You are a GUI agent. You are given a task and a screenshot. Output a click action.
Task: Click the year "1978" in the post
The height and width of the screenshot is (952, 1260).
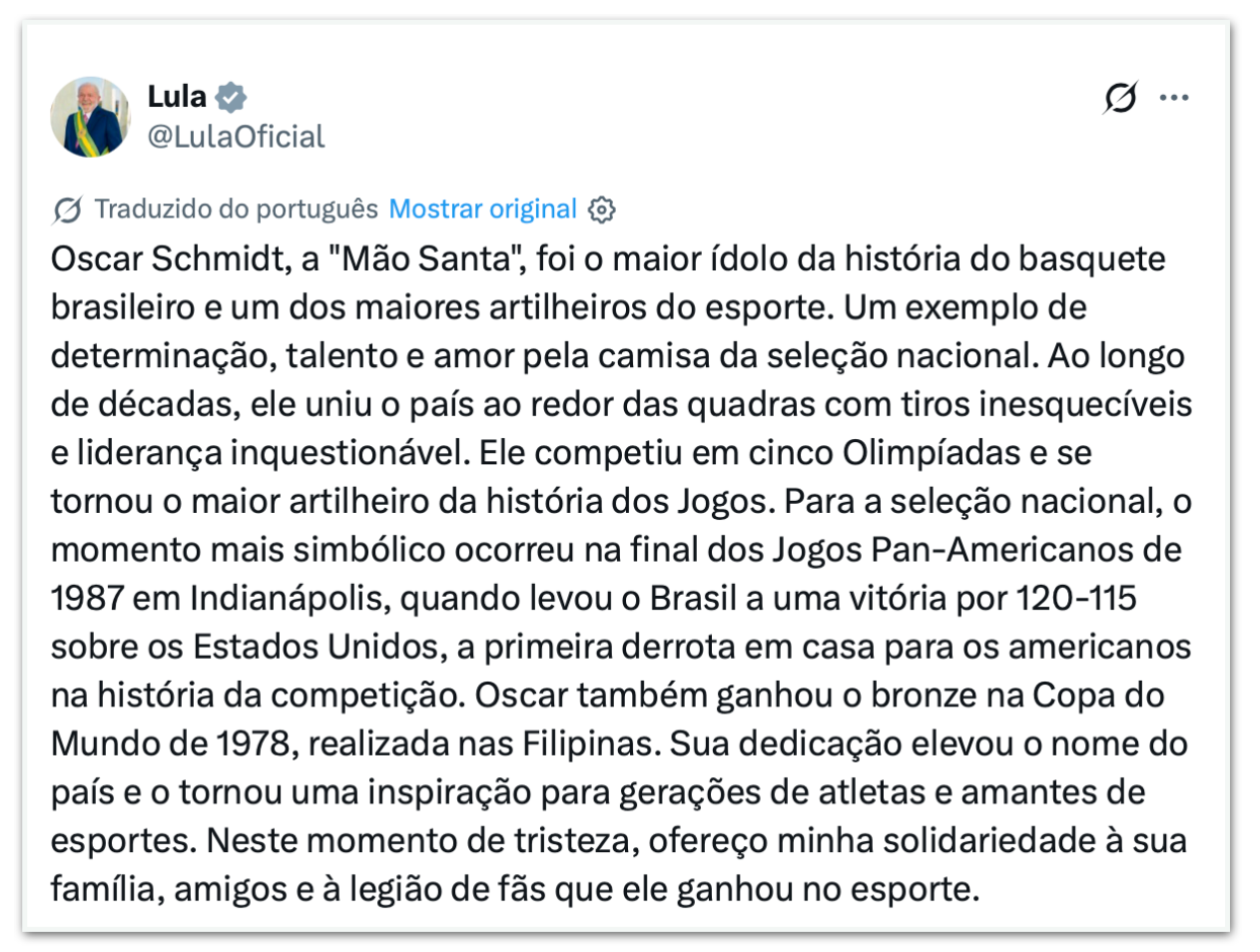(254, 743)
